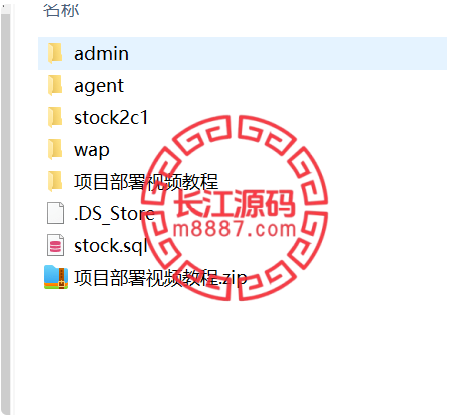Viewport: 460px width, 415px height.
Task: Click the admin folder icon
Action: (x=55, y=53)
